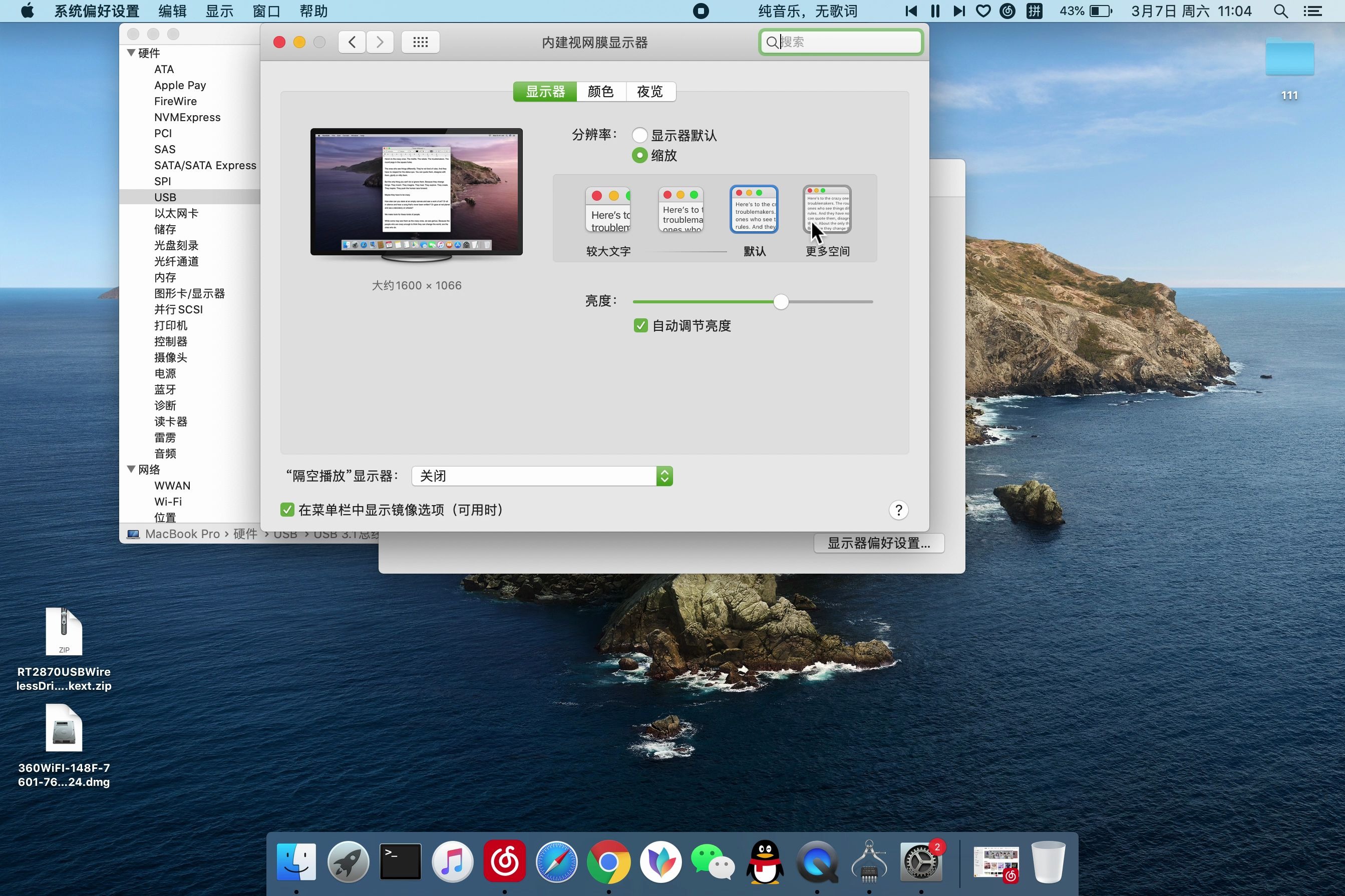Open Terminal from the Dock

pyautogui.click(x=400, y=862)
